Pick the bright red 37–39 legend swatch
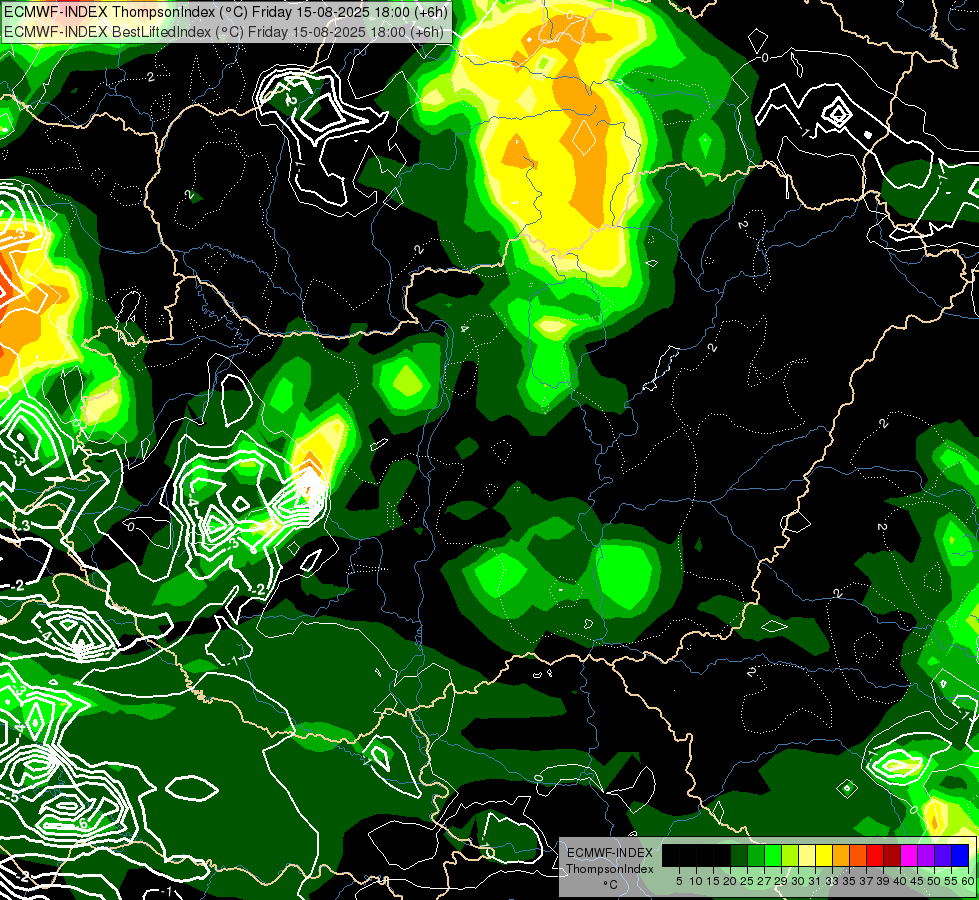The width and height of the screenshot is (979, 900). pos(875,855)
